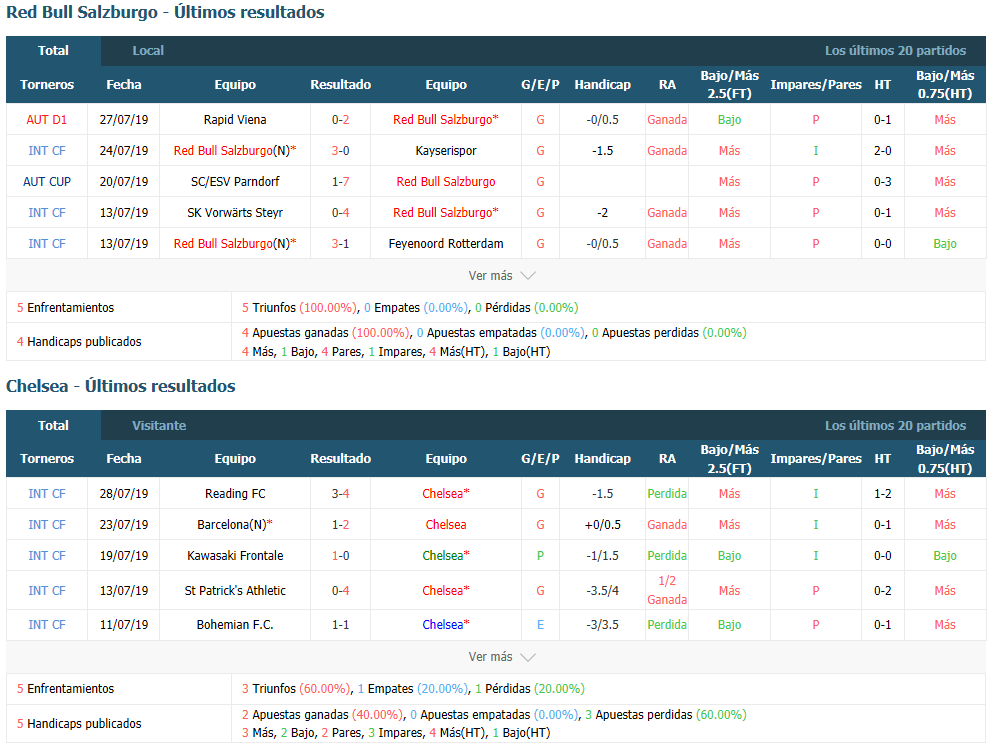Open the INT CF link in Bohemian F.C. row
The width and height of the screenshot is (993, 749).
point(47,625)
